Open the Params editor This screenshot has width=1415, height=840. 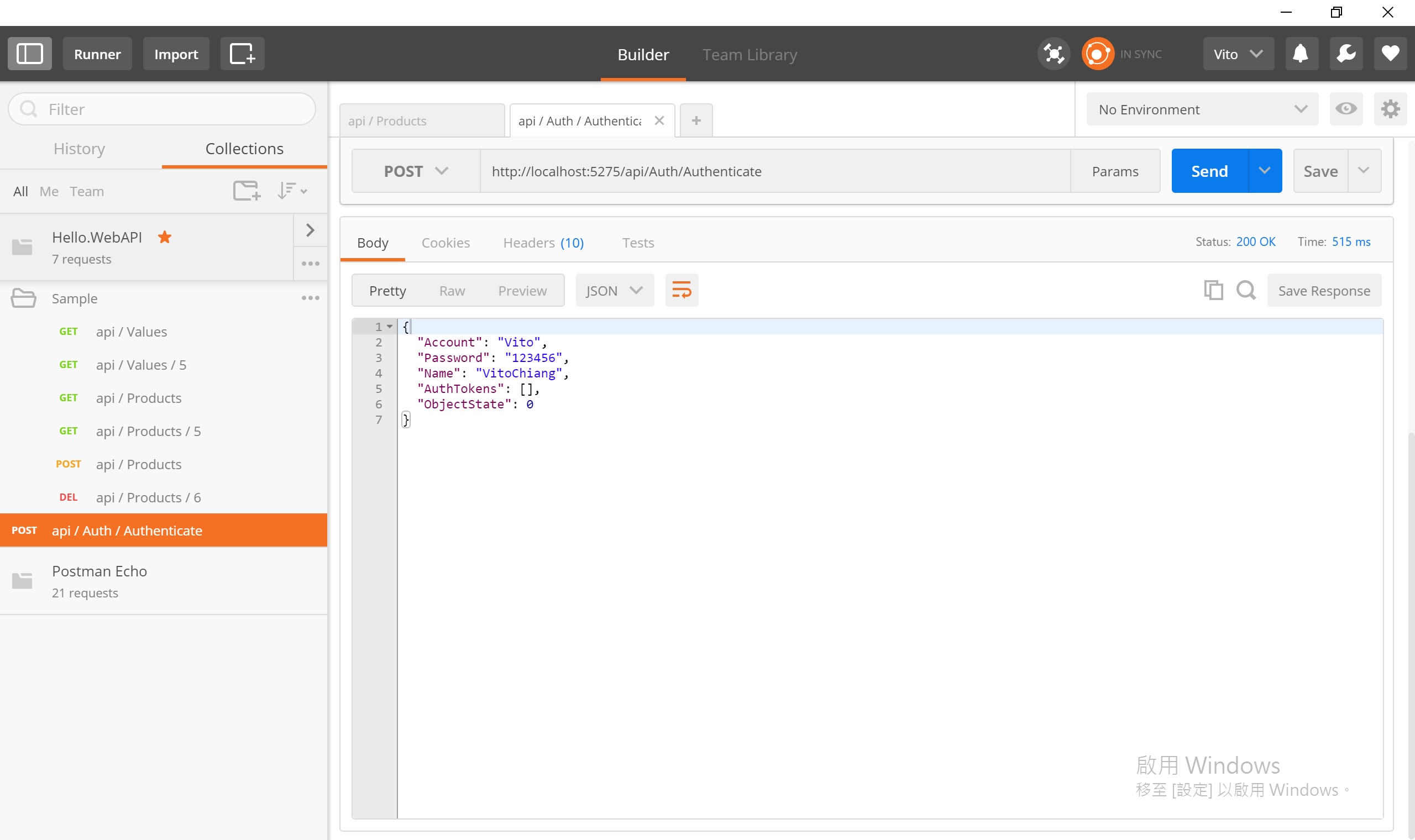click(1115, 171)
